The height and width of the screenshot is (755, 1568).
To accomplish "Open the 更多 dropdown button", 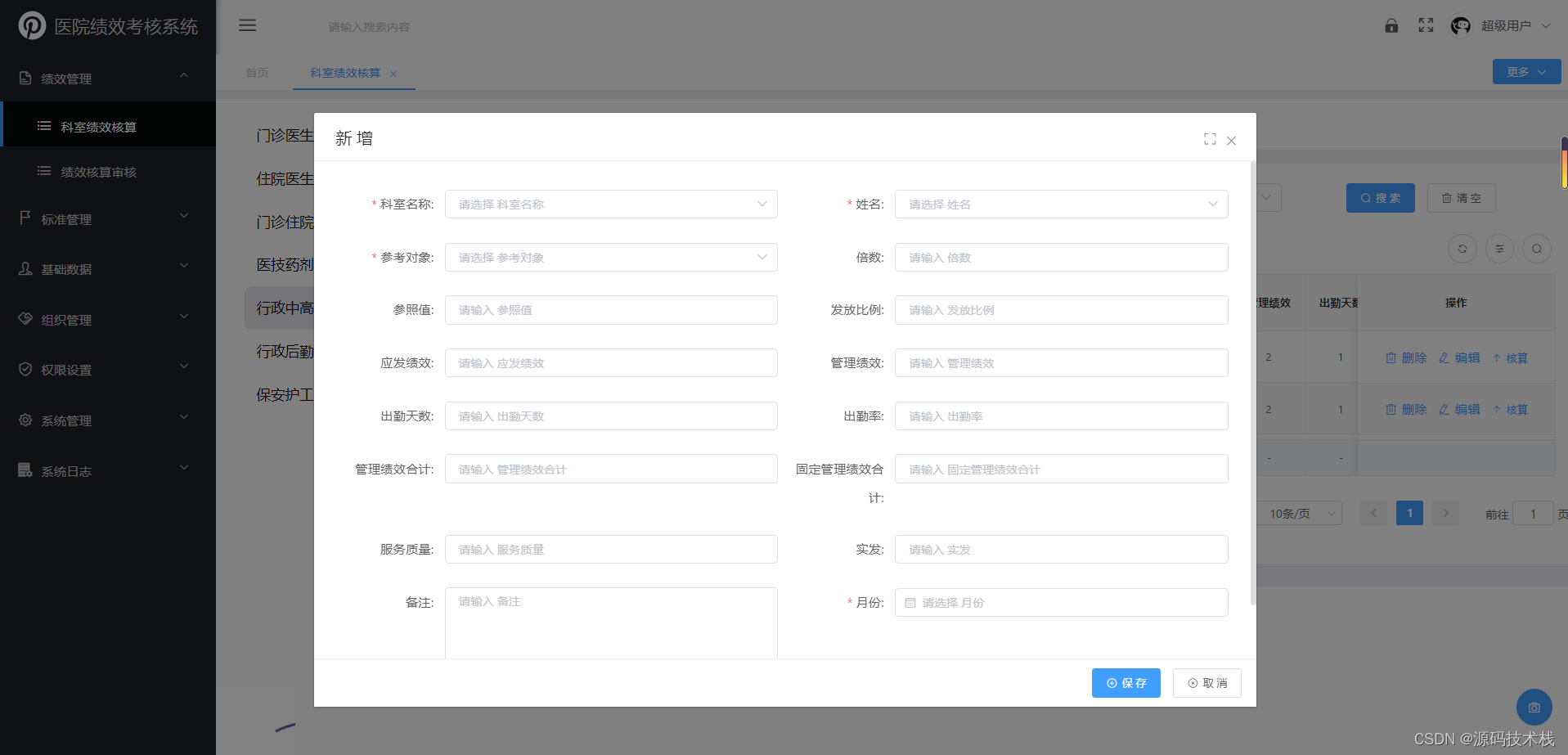I will click(x=1526, y=72).
